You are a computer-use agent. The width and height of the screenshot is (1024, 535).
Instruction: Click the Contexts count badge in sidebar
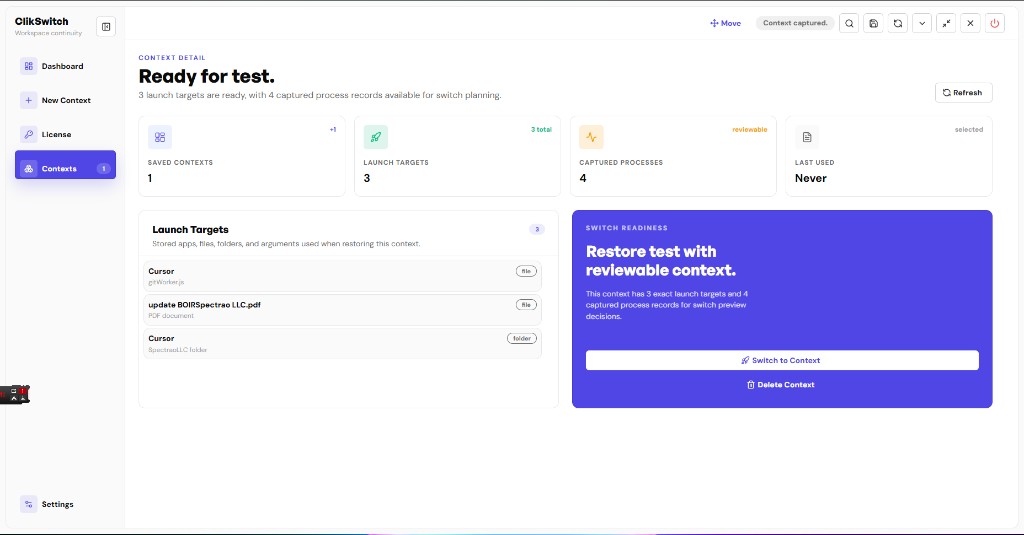click(x=103, y=169)
